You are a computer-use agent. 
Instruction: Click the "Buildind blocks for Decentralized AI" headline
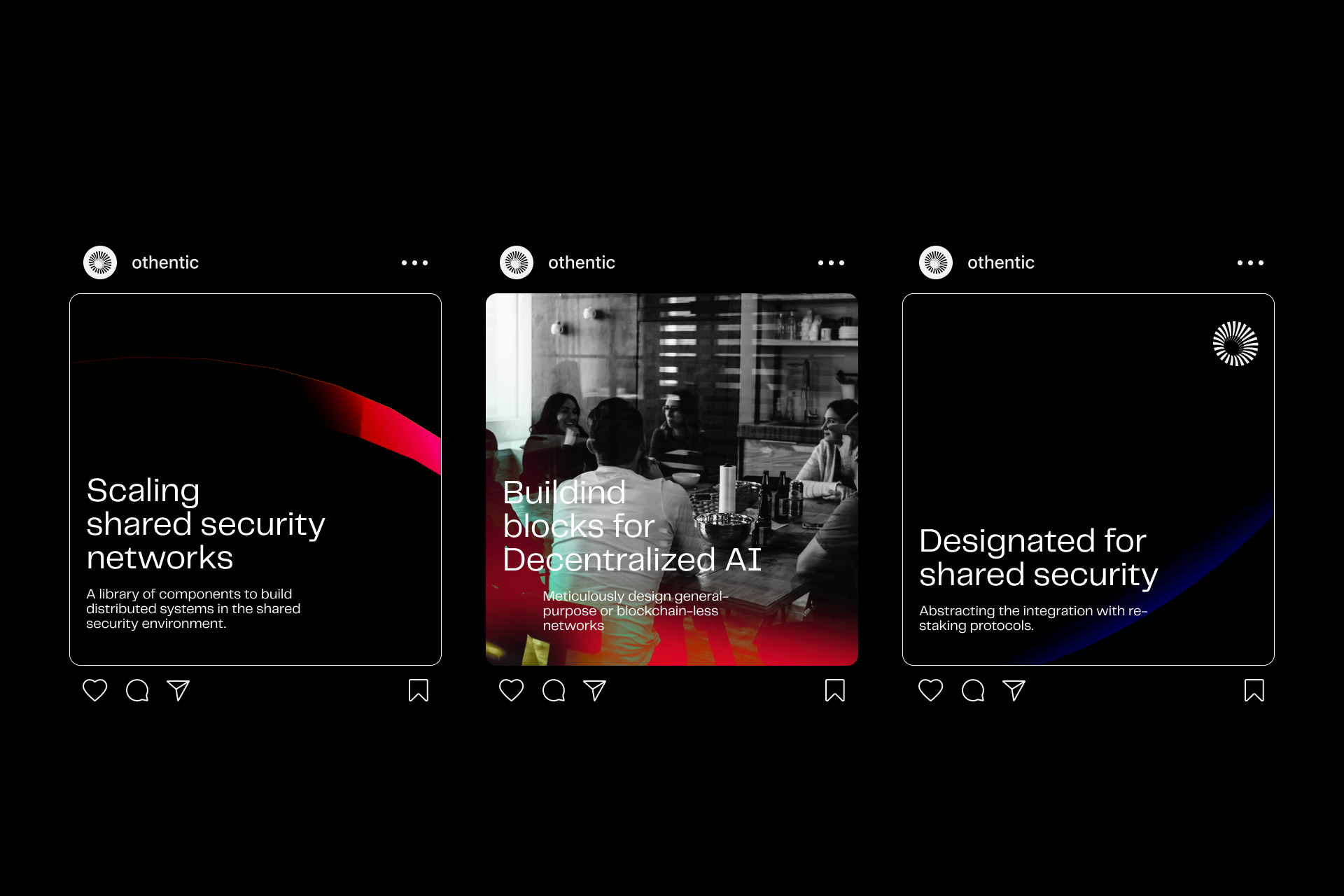pyautogui.click(x=632, y=526)
